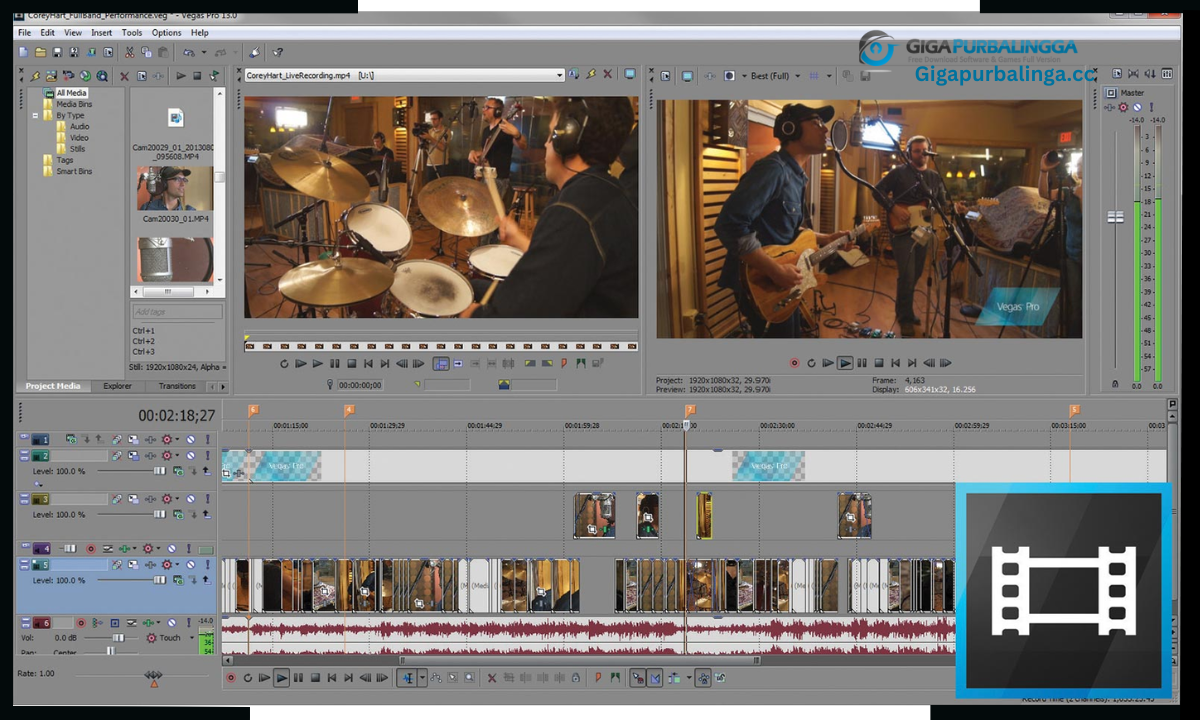Open the CoreyHart_LiveRecording.mp4 trimmer dropdown
1200x720 pixels.
[559, 75]
